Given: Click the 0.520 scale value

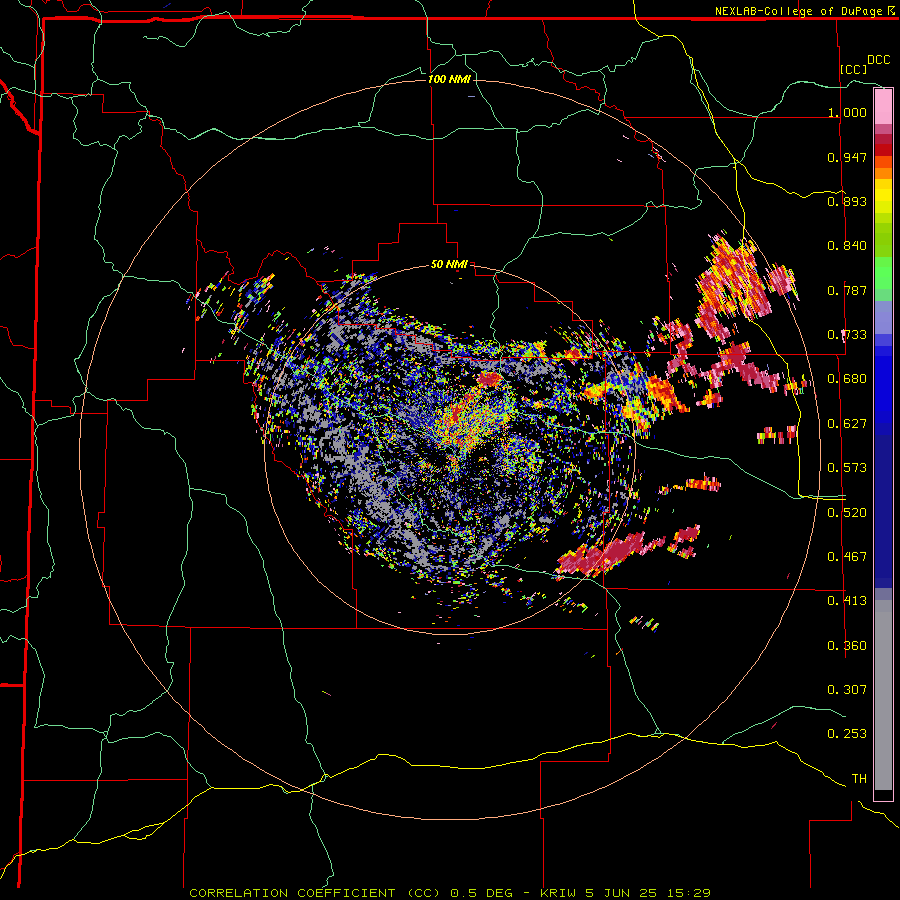Looking at the screenshot, I should tap(847, 513).
